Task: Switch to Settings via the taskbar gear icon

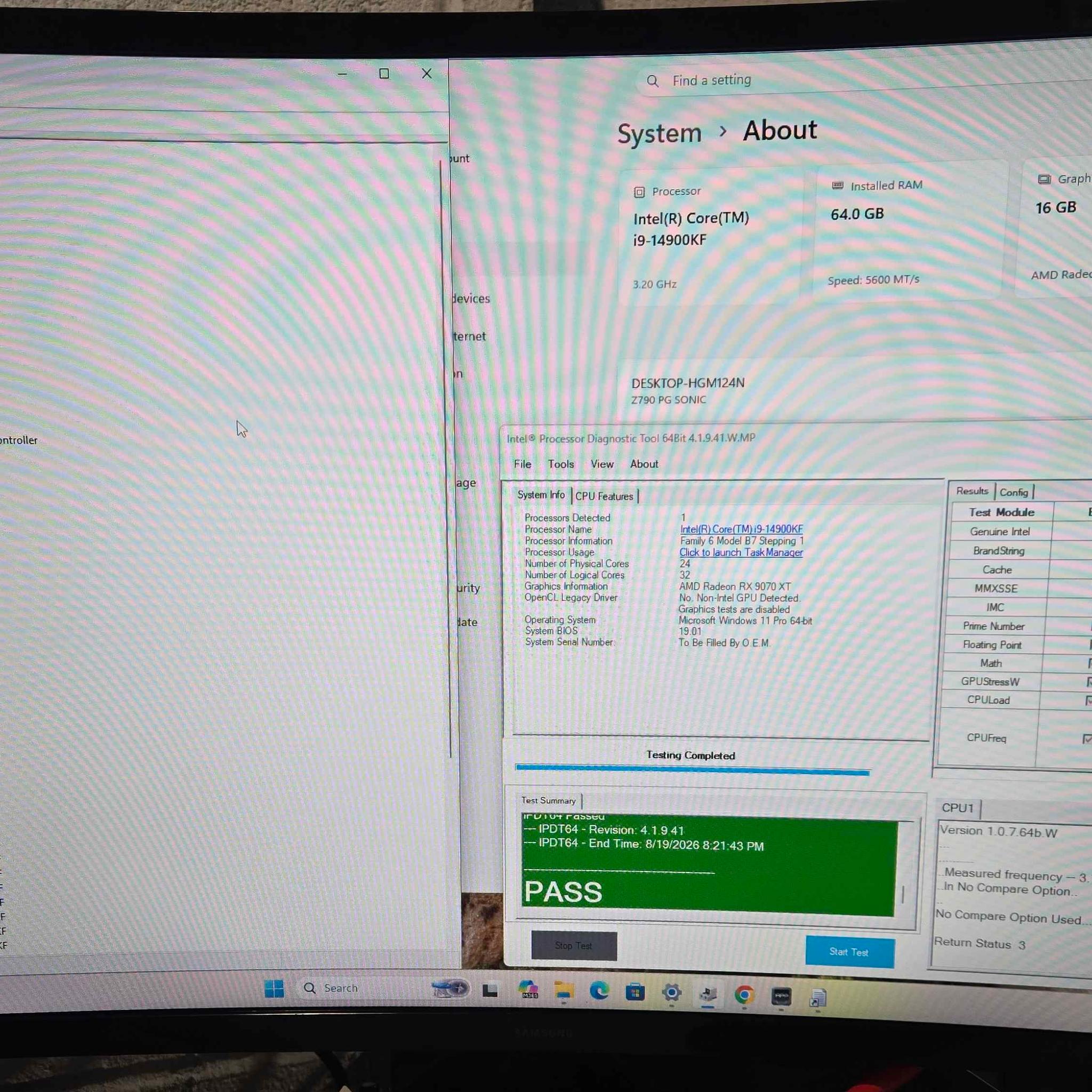Action: [x=671, y=993]
